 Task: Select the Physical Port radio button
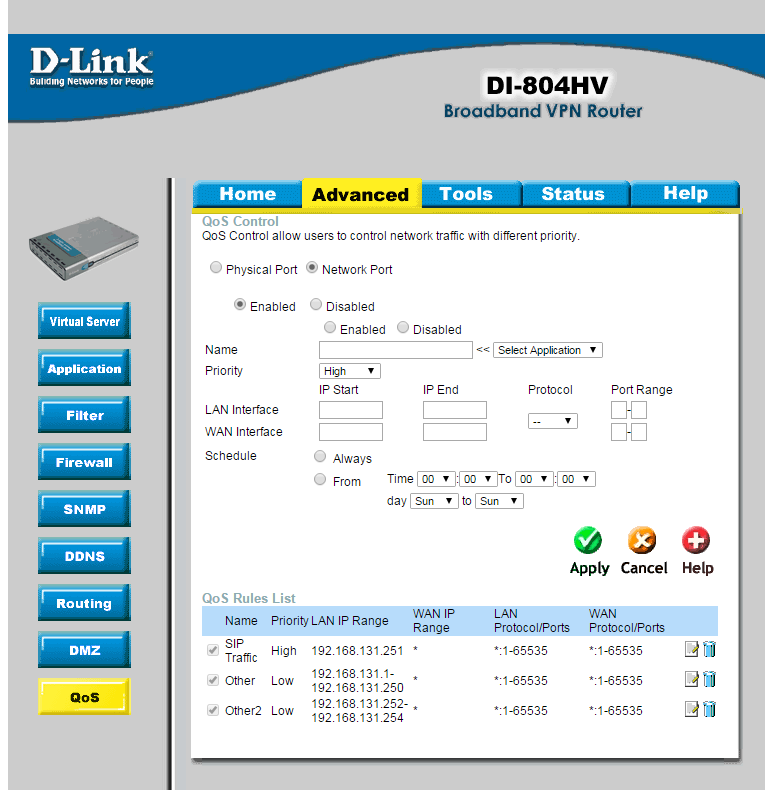pyautogui.click(x=216, y=269)
